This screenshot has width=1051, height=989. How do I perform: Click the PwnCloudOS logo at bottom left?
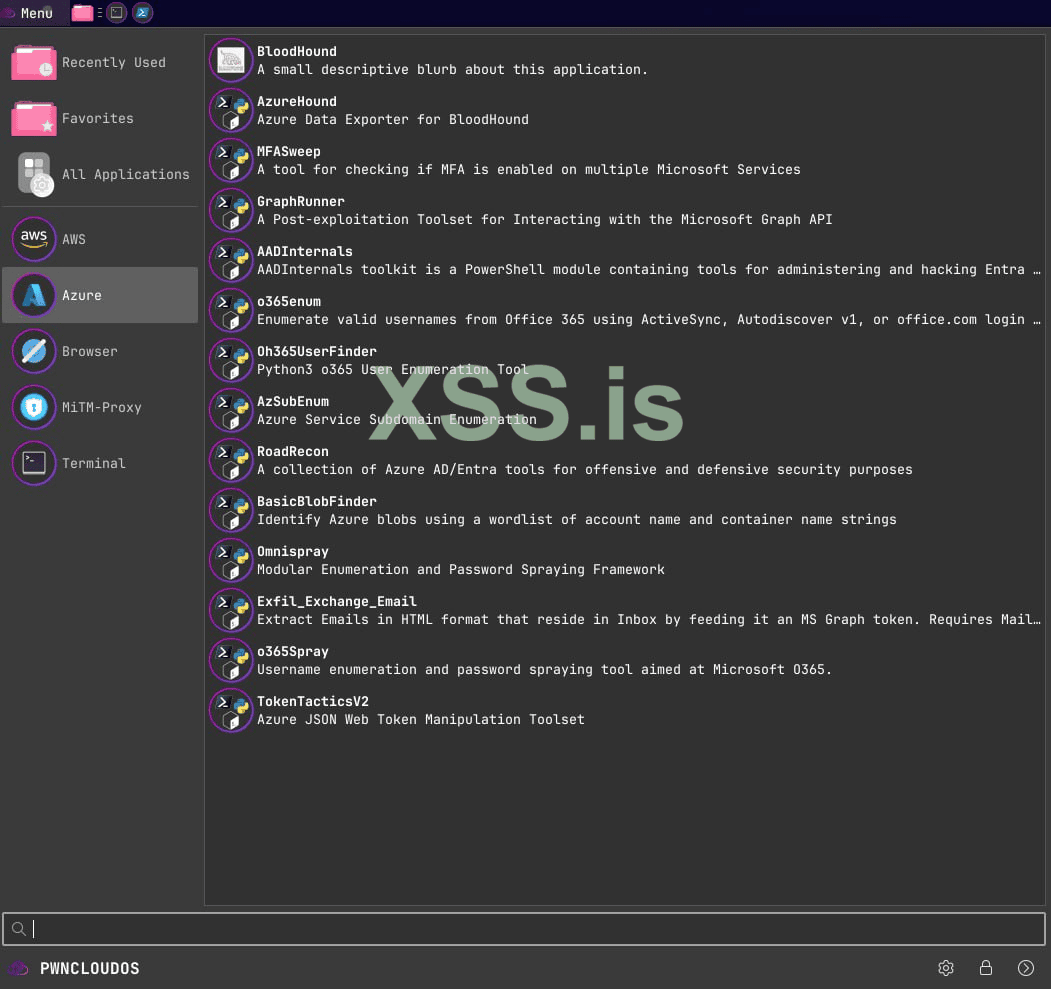click(x=18, y=968)
